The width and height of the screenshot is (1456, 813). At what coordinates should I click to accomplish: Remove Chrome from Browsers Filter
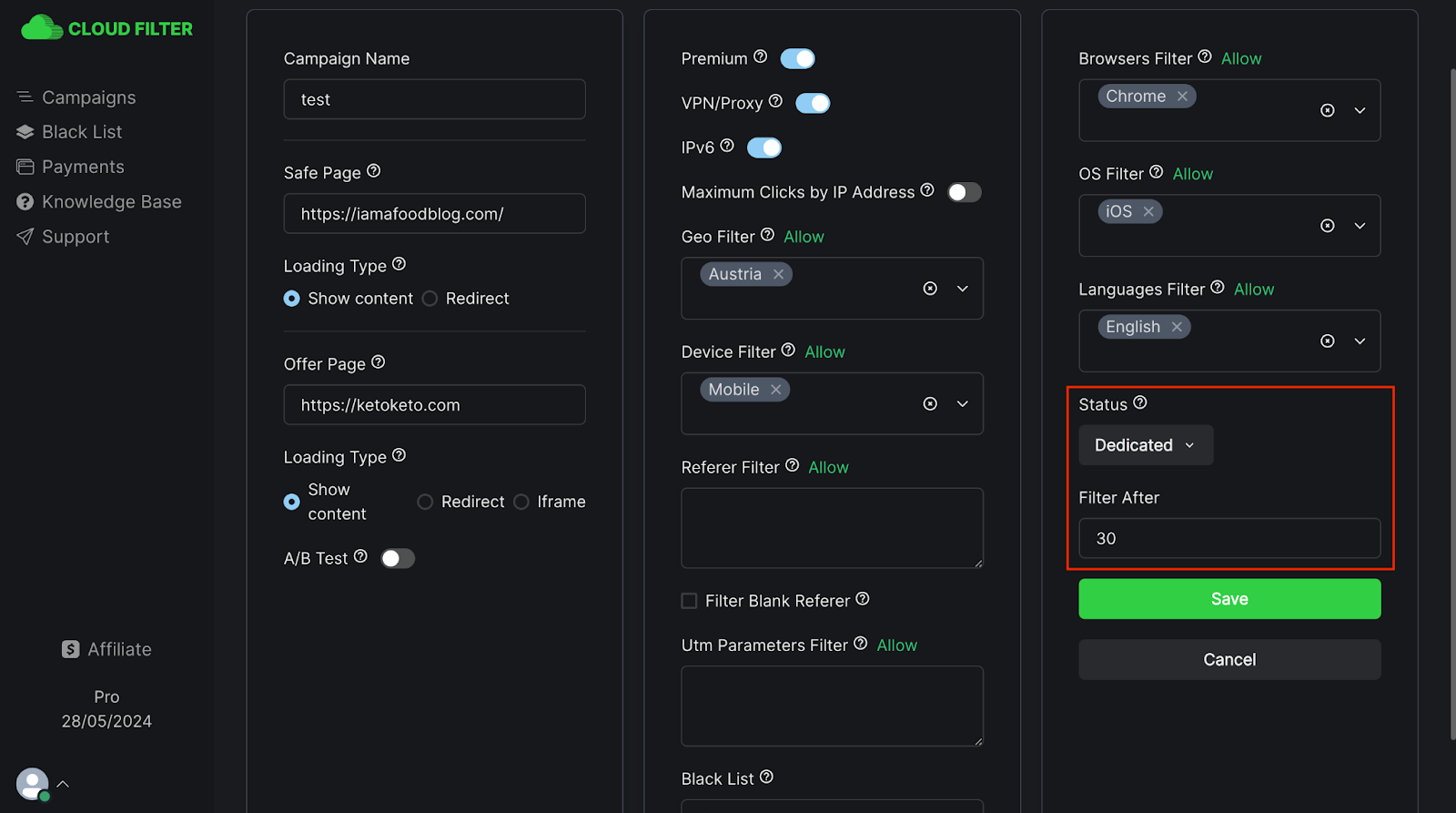[x=1182, y=97]
